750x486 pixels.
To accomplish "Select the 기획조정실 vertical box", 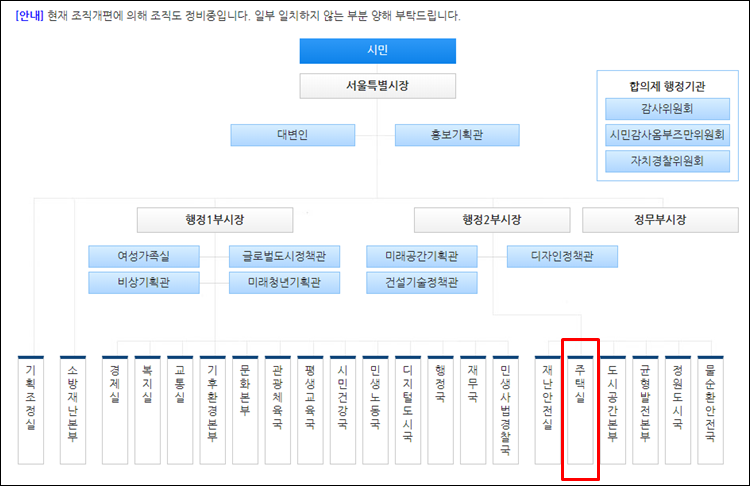I will (x=31, y=410).
